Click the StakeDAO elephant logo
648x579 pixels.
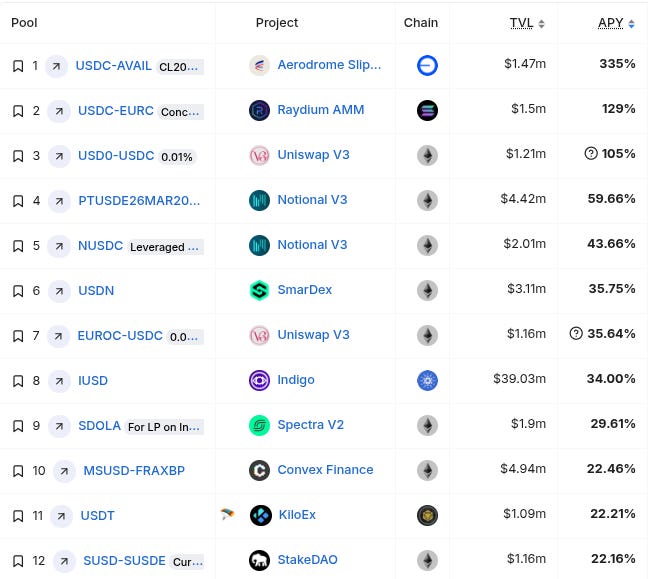pyautogui.click(x=259, y=560)
